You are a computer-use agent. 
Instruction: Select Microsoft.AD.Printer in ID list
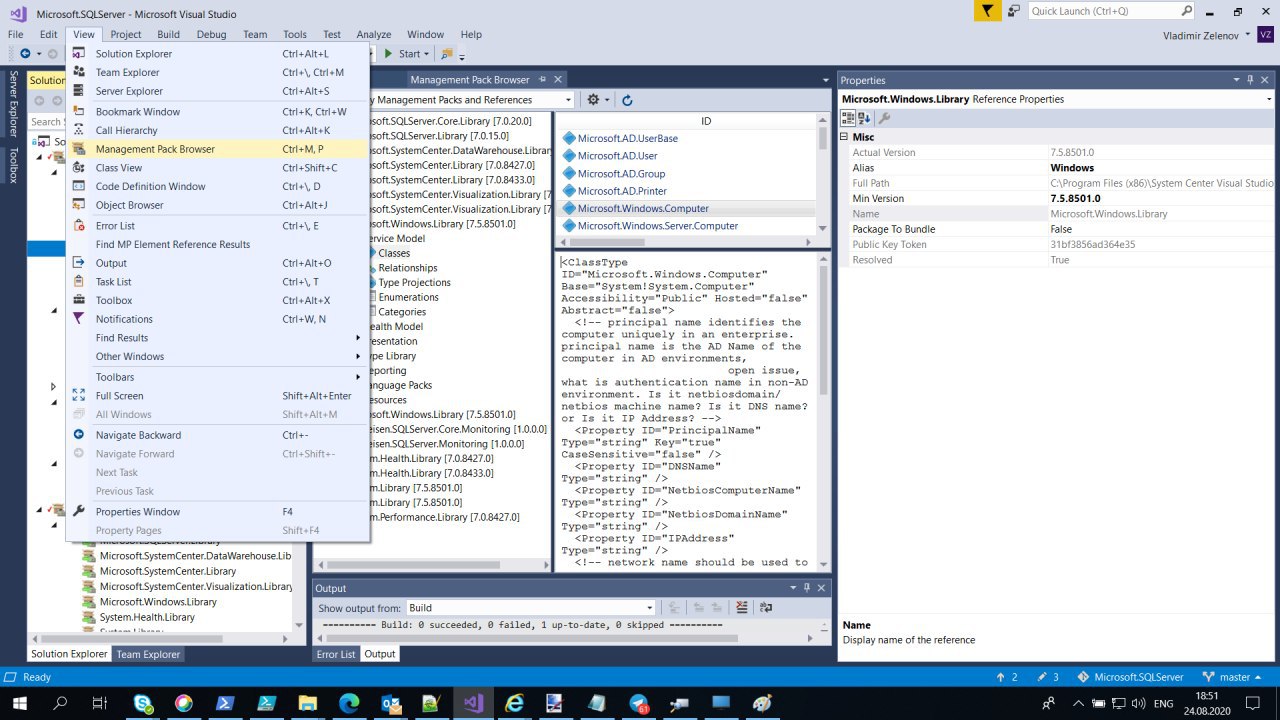[x=622, y=191]
